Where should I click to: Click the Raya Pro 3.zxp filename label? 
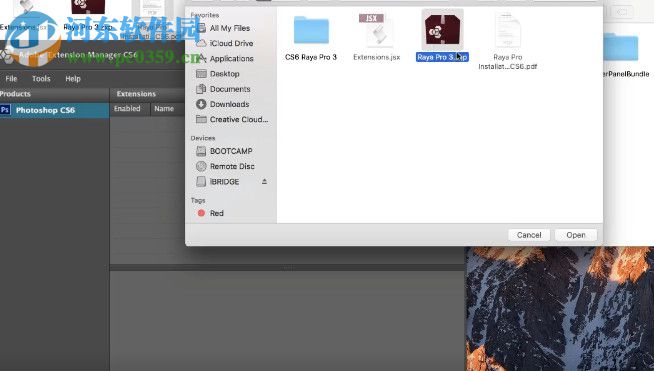click(442, 57)
